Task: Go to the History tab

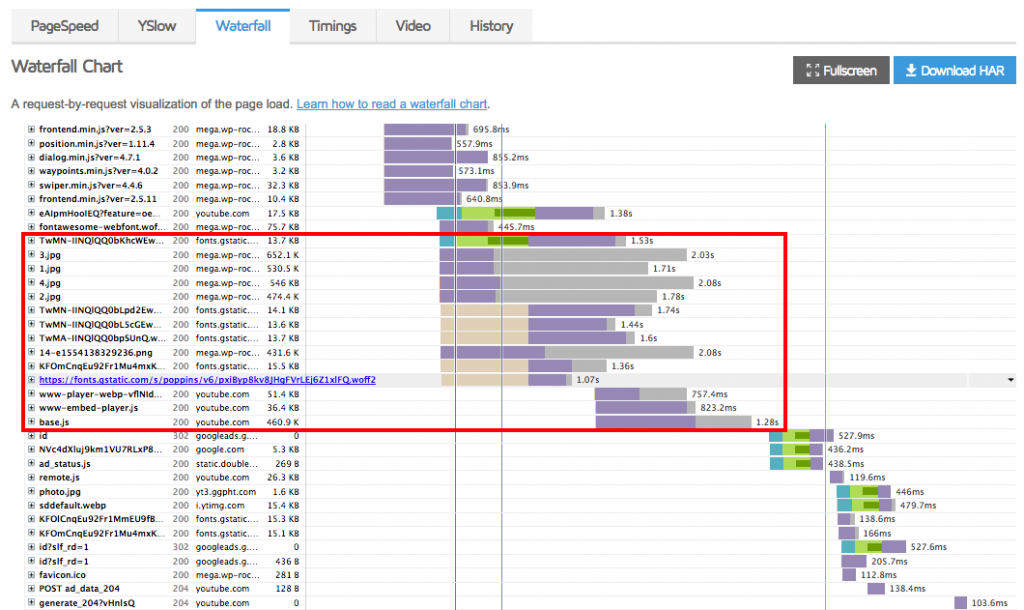Action: click(x=491, y=26)
